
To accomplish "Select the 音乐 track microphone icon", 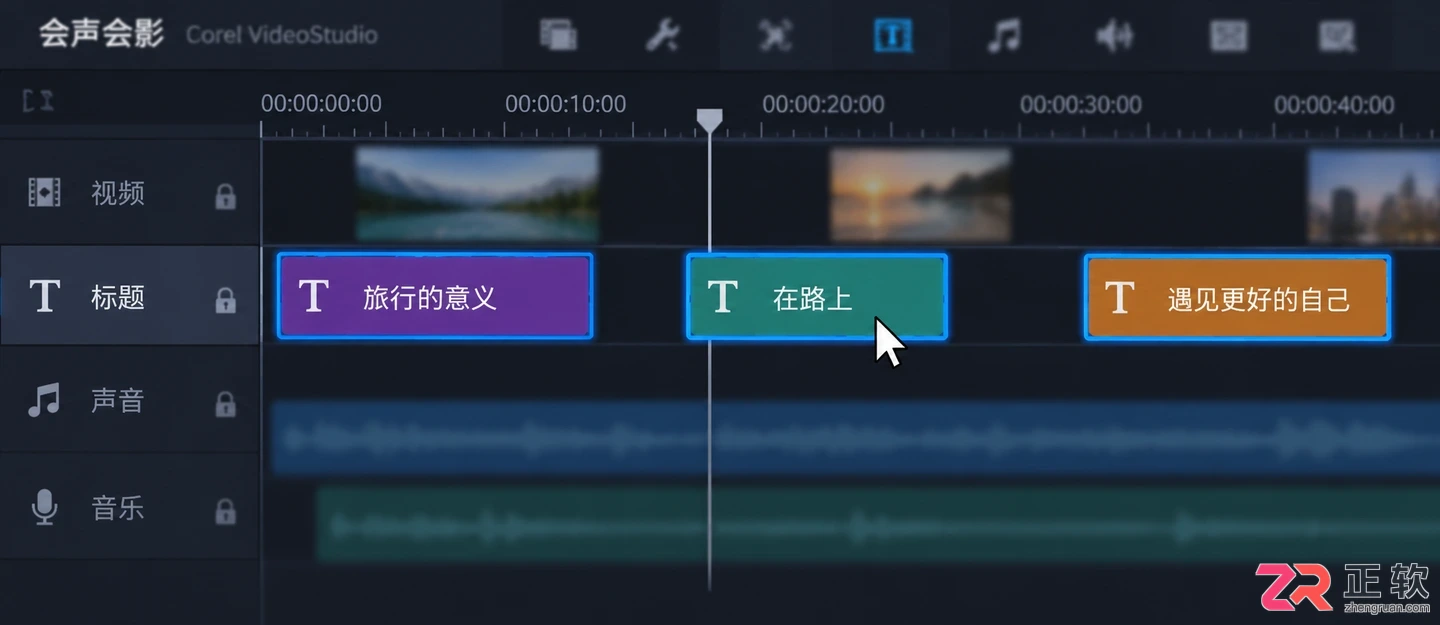I will [x=44, y=508].
